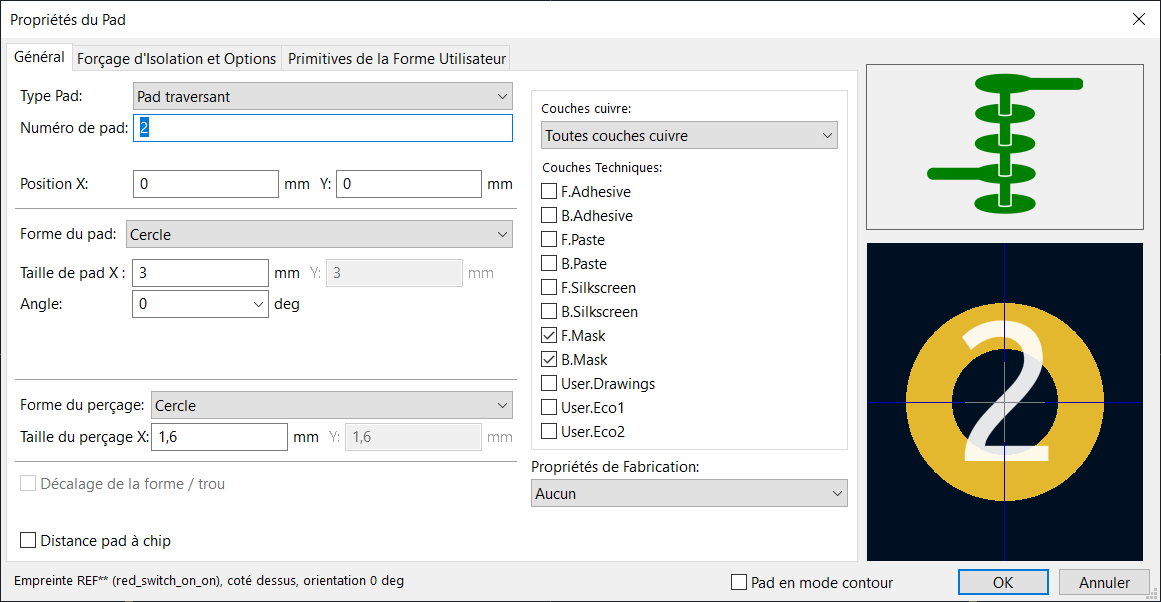The image size is (1161, 602).
Task: Open Propriétés de Fabrication dropdown
Action: tap(688, 493)
